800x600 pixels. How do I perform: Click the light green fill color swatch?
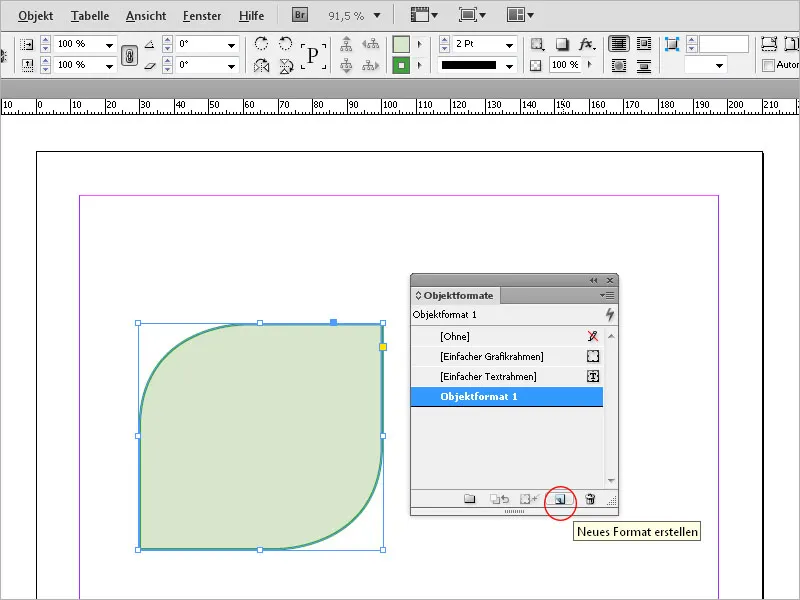pos(401,44)
